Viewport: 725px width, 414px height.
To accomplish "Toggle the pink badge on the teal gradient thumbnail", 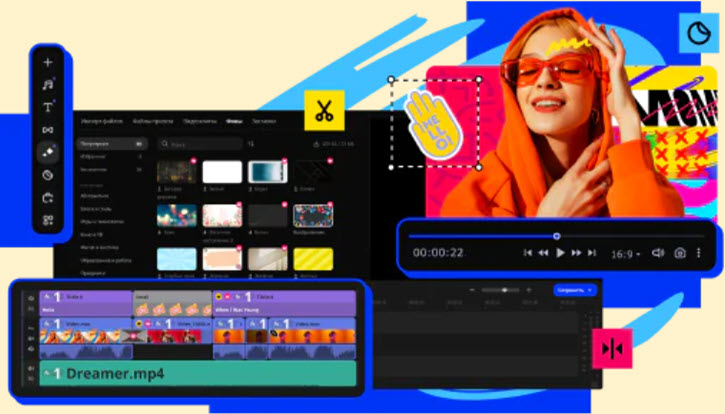I will (x=285, y=161).
